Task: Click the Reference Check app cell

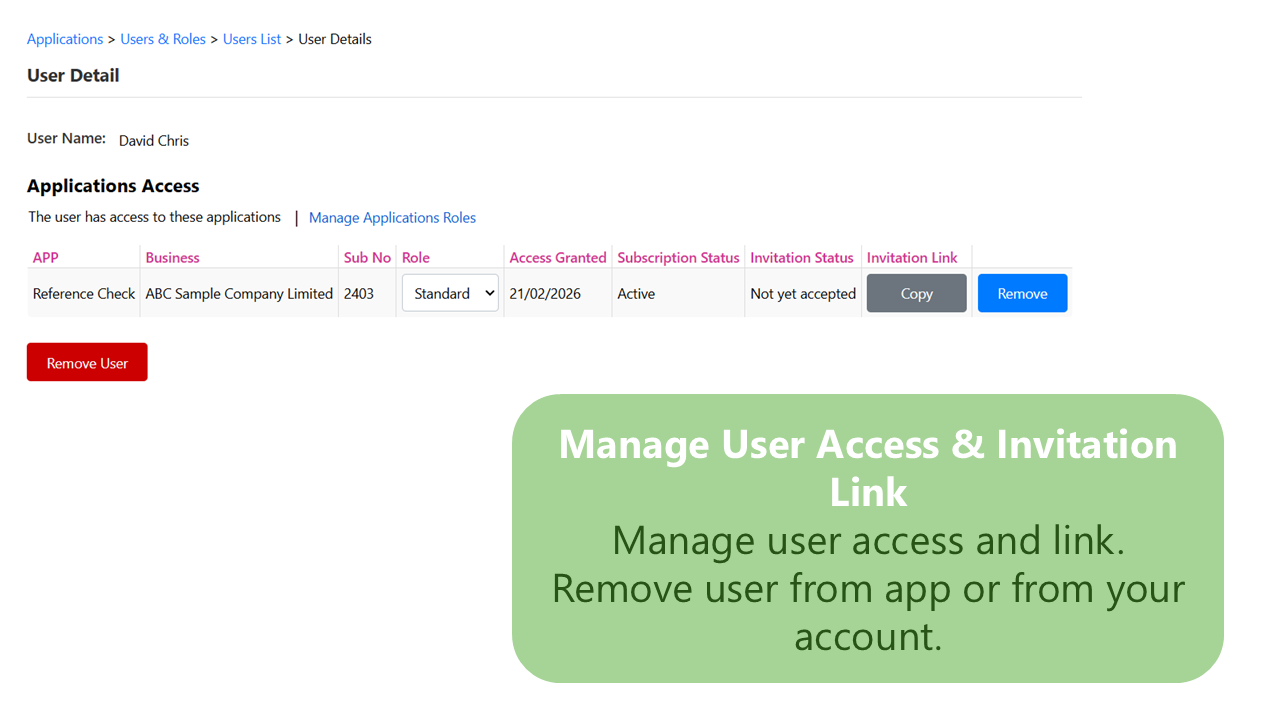Action: [83, 293]
